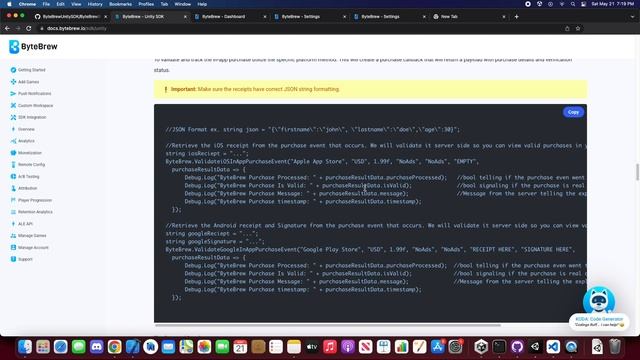Click the code block horizontal scrollbar
Screen dimensions: 640x360
click(x=328, y=325)
